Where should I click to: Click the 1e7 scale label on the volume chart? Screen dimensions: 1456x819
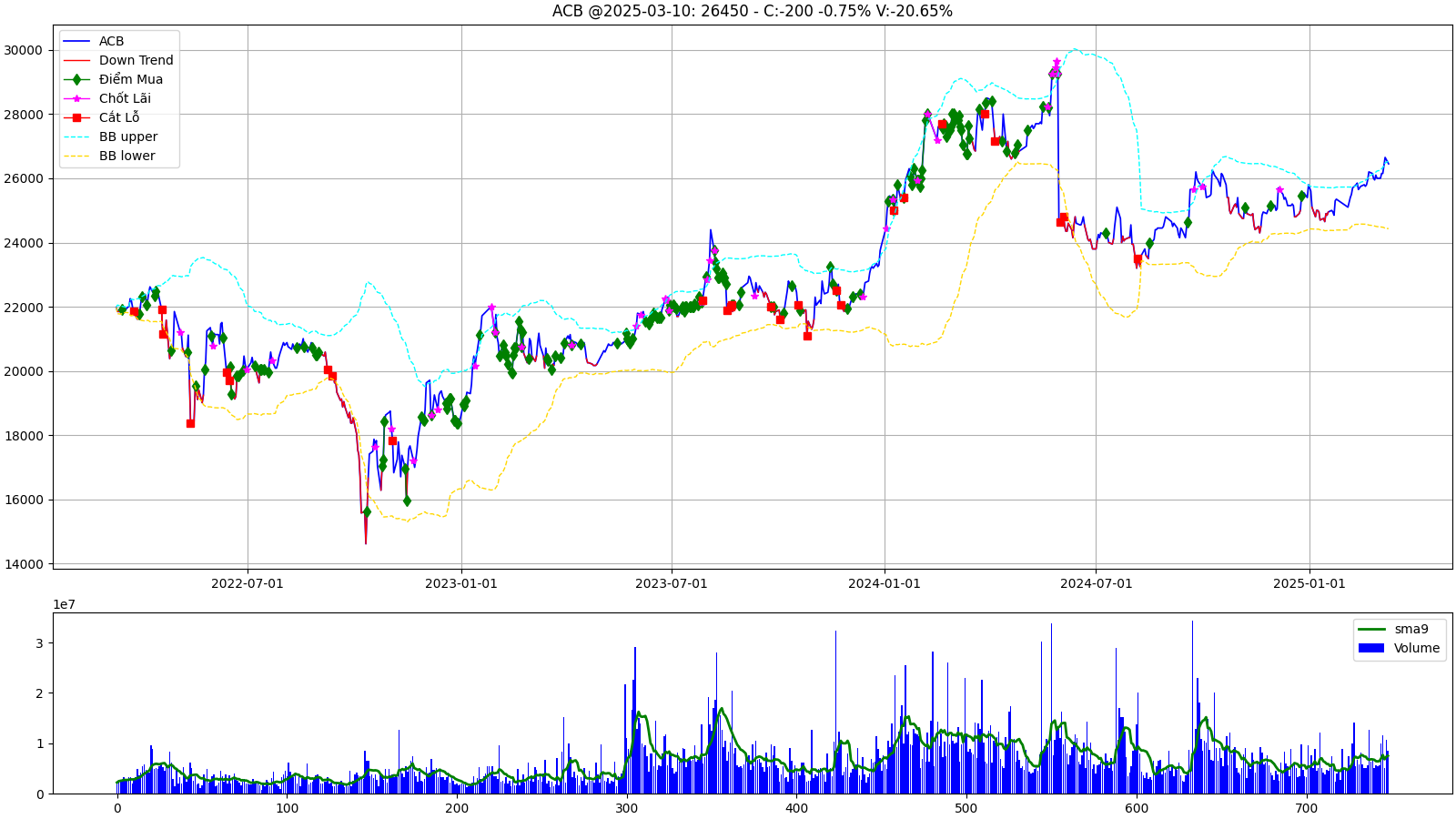pyautogui.click(x=64, y=604)
